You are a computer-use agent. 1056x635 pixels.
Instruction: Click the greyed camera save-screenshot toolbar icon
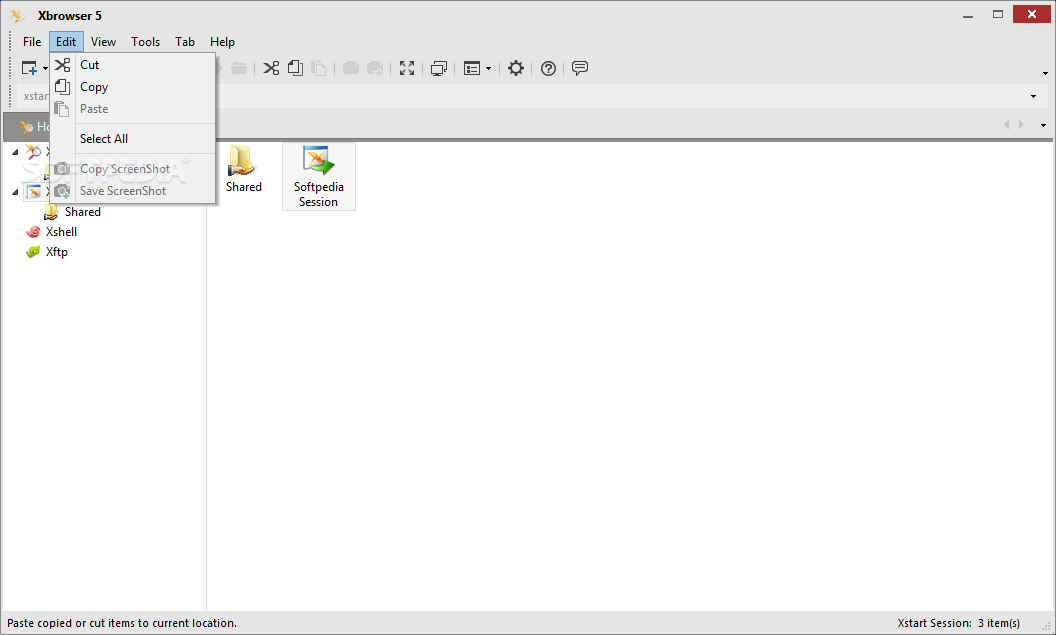[x=375, y=68]
